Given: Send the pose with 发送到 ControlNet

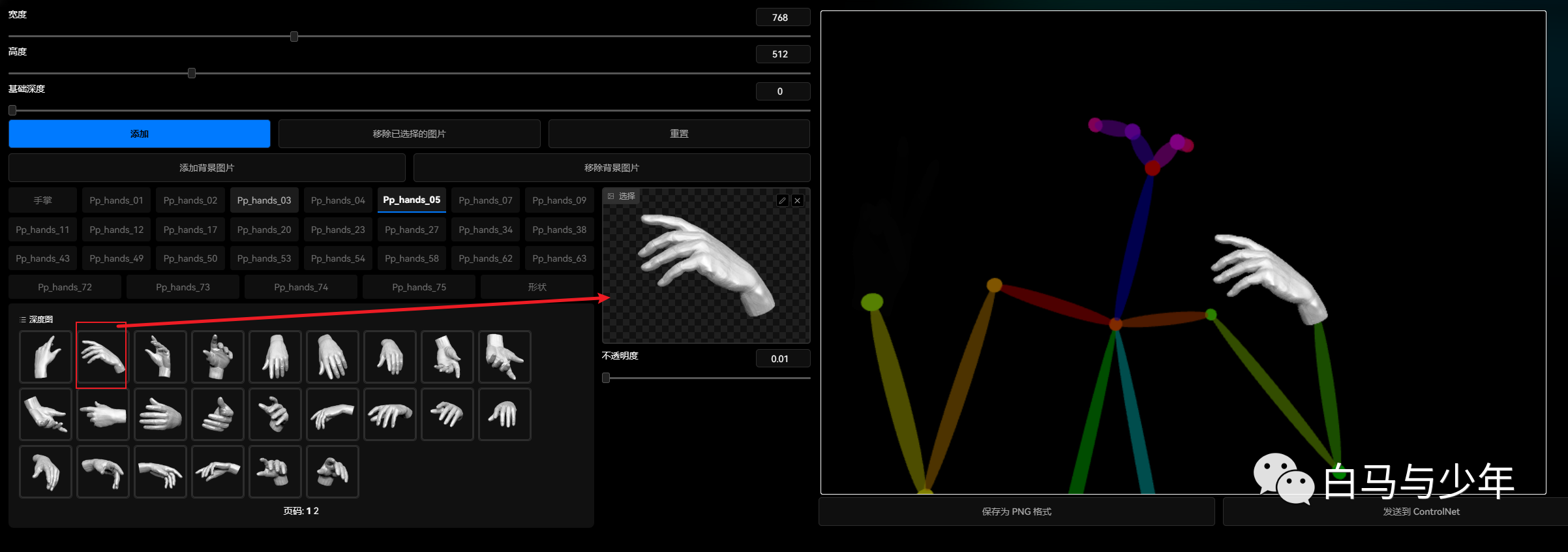Looking at the screenshot, I should (x=1421, y=512).
